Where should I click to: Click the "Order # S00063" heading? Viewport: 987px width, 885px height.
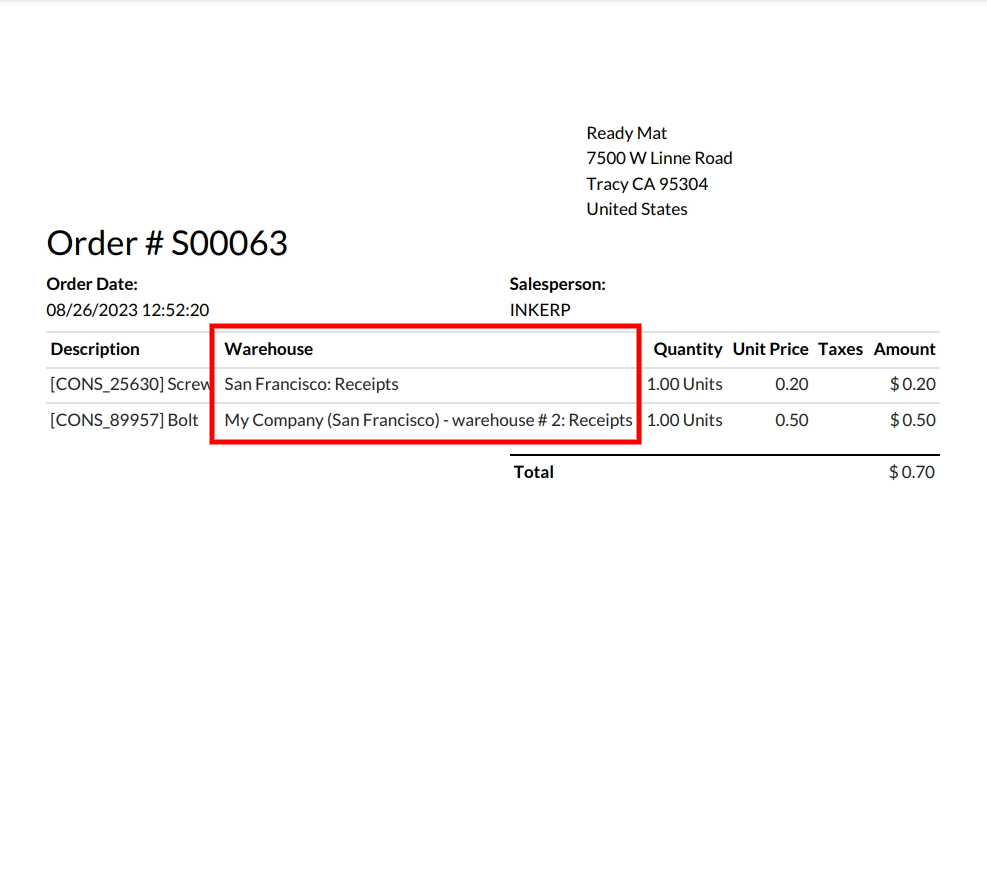[x=167, y=243]
